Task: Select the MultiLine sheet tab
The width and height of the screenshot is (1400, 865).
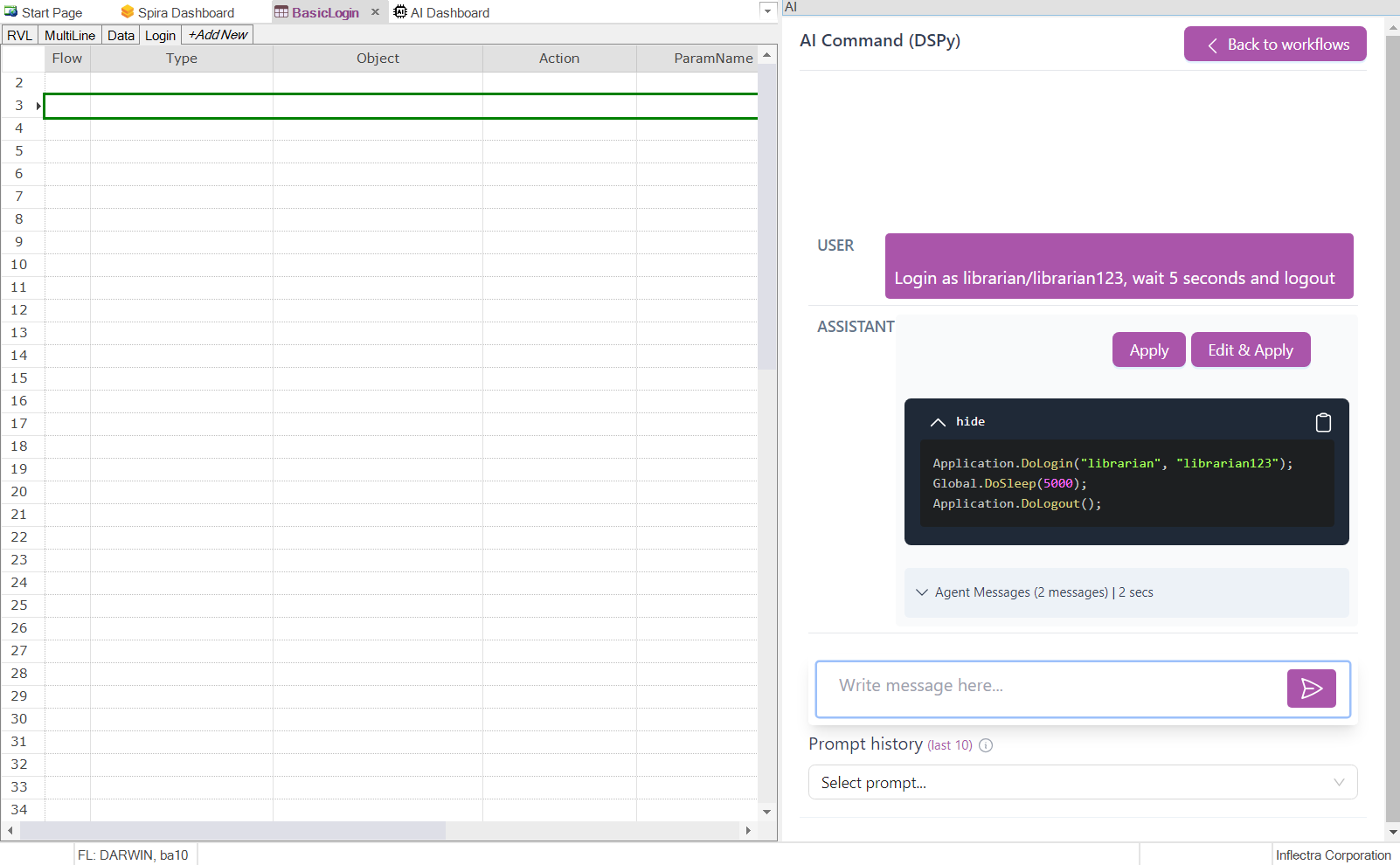Action: click(70, 35)
